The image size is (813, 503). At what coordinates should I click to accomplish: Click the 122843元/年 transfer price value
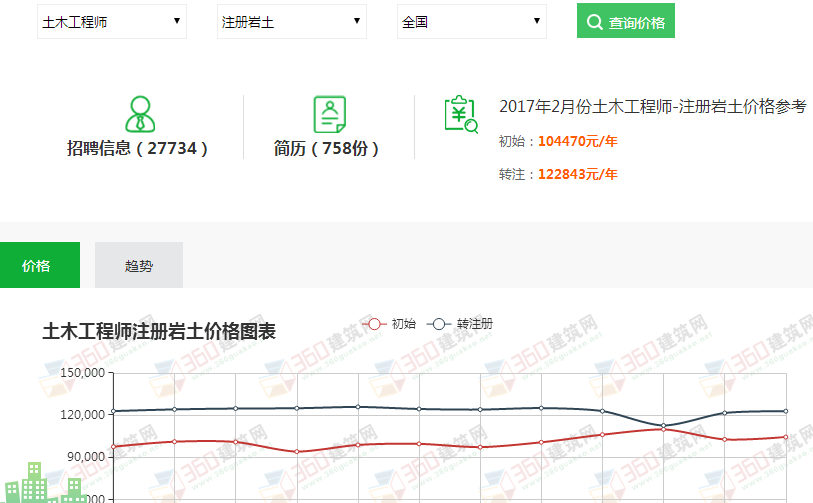click(577, 174)
